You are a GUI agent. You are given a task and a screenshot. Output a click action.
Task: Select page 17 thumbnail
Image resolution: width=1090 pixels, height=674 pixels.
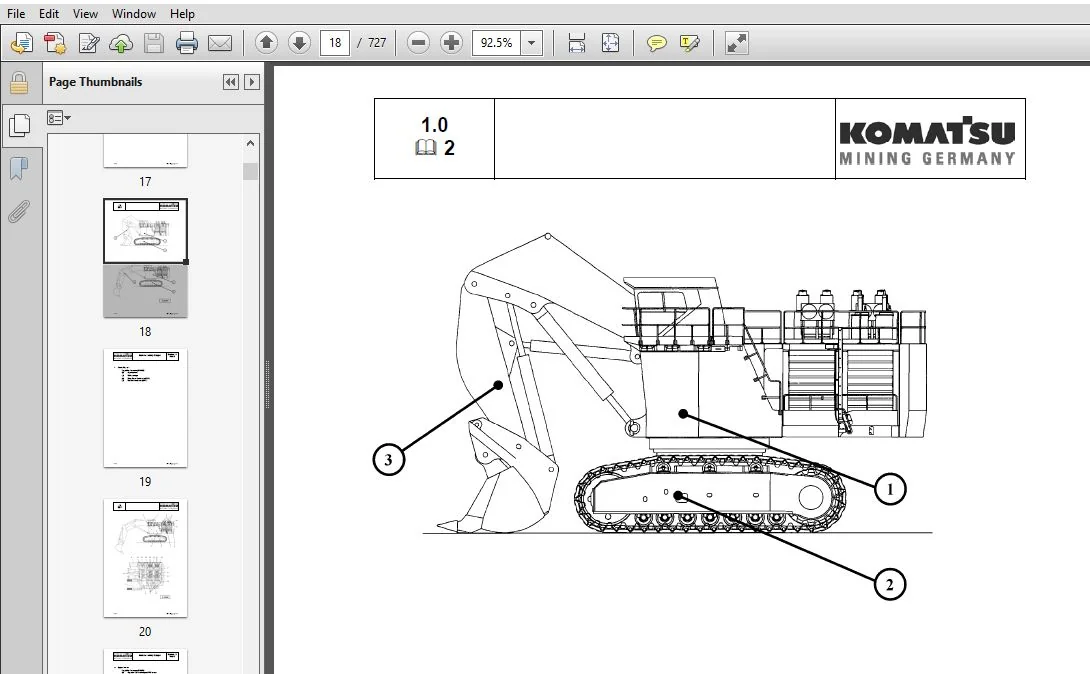pyautogui.click(x=145, y=151)
